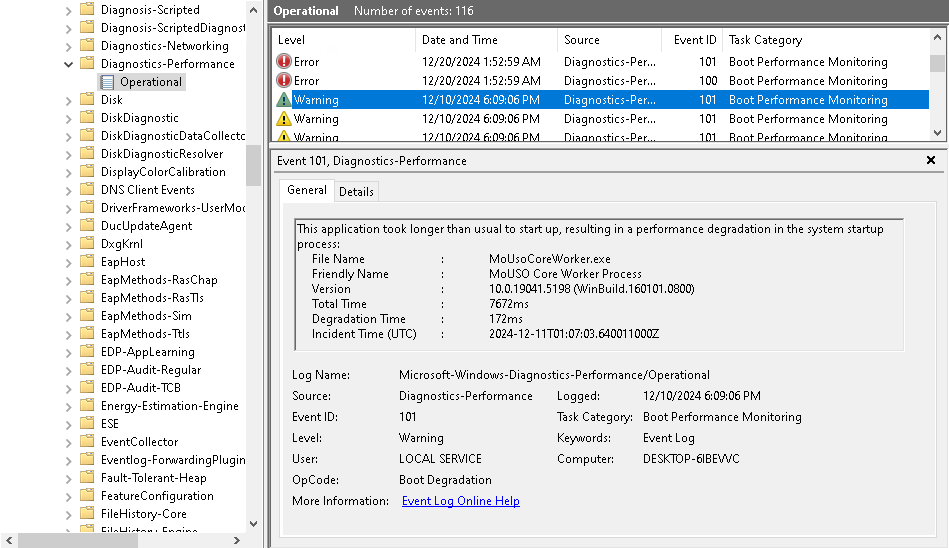This screenshot has height=548, width=949.
Task: Collapse the Diagnostics-Performance tree node
Action: (x=68, y=64)
